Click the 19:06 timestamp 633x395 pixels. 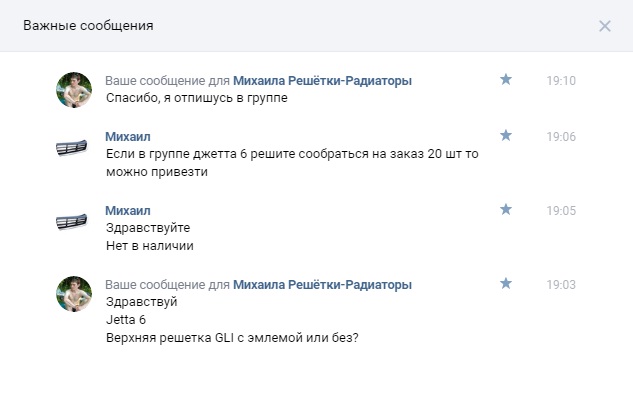(x=561, y=137)
